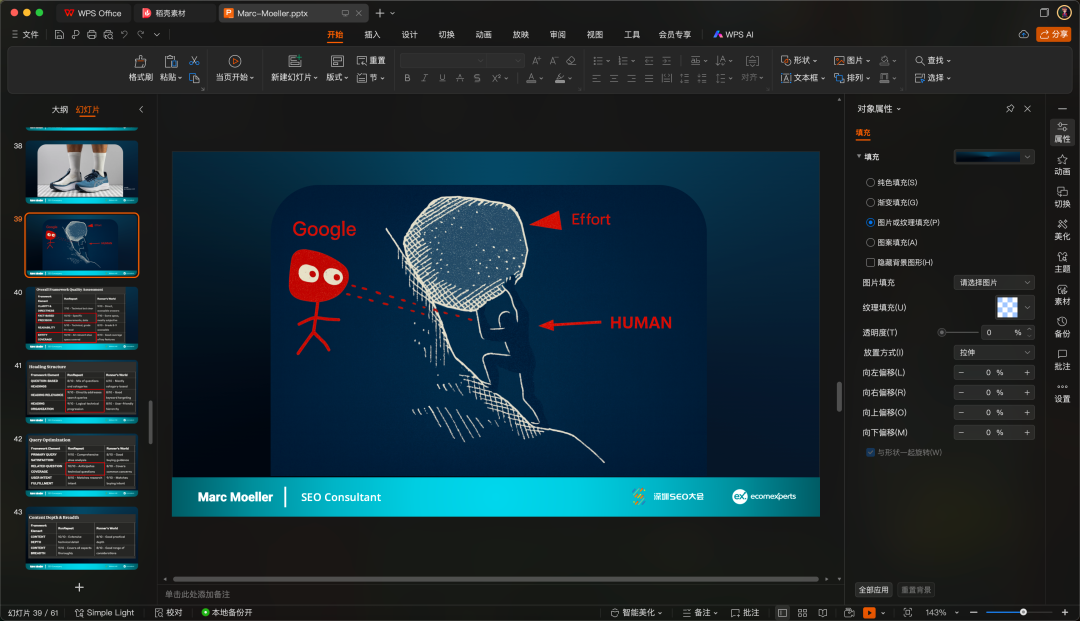Open the Beautify (美化) sidebar panel
The width and height of the screenshot is (1080, 621).
pos(1062,230)
